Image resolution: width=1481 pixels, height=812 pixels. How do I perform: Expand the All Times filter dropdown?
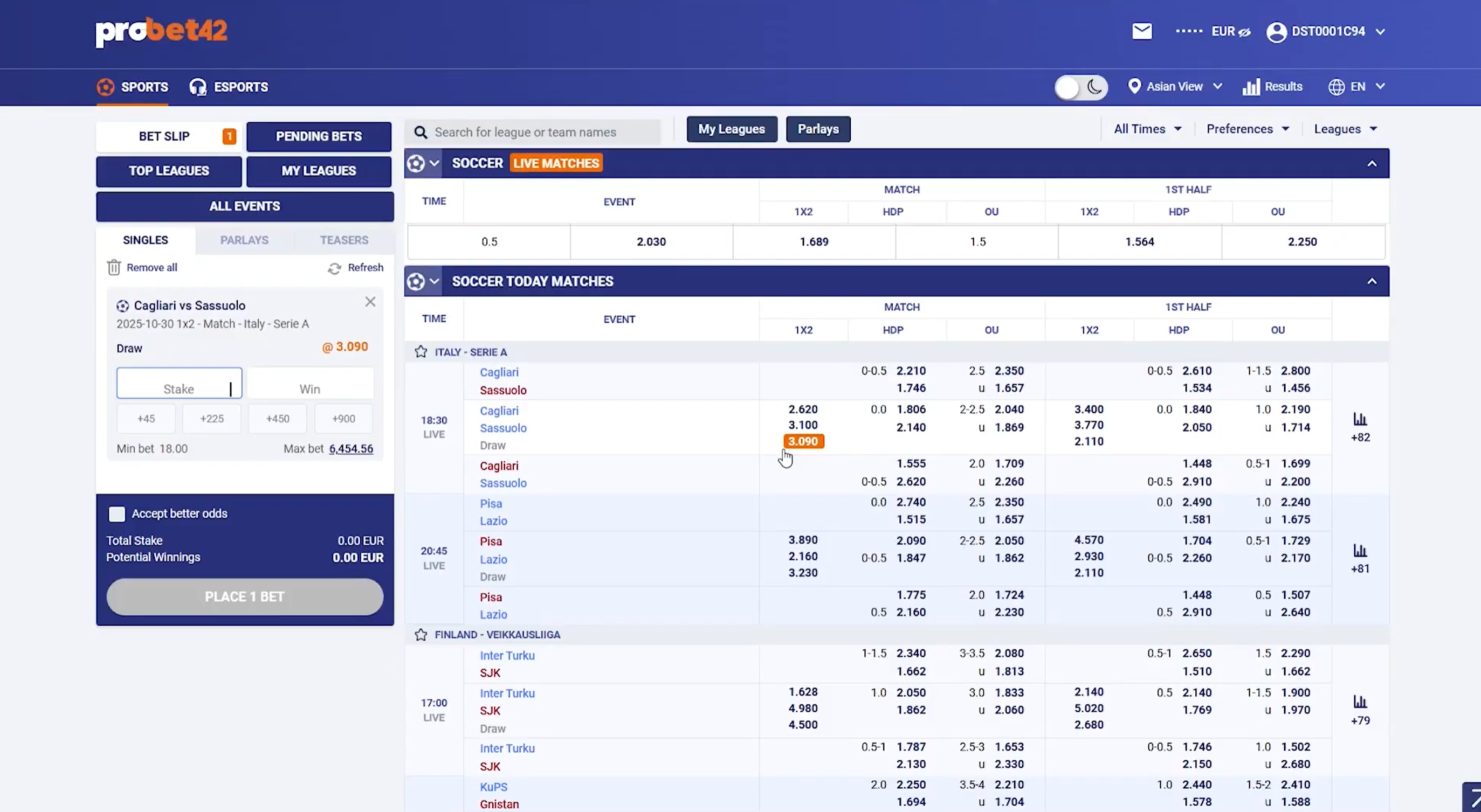click(1147, 129)
